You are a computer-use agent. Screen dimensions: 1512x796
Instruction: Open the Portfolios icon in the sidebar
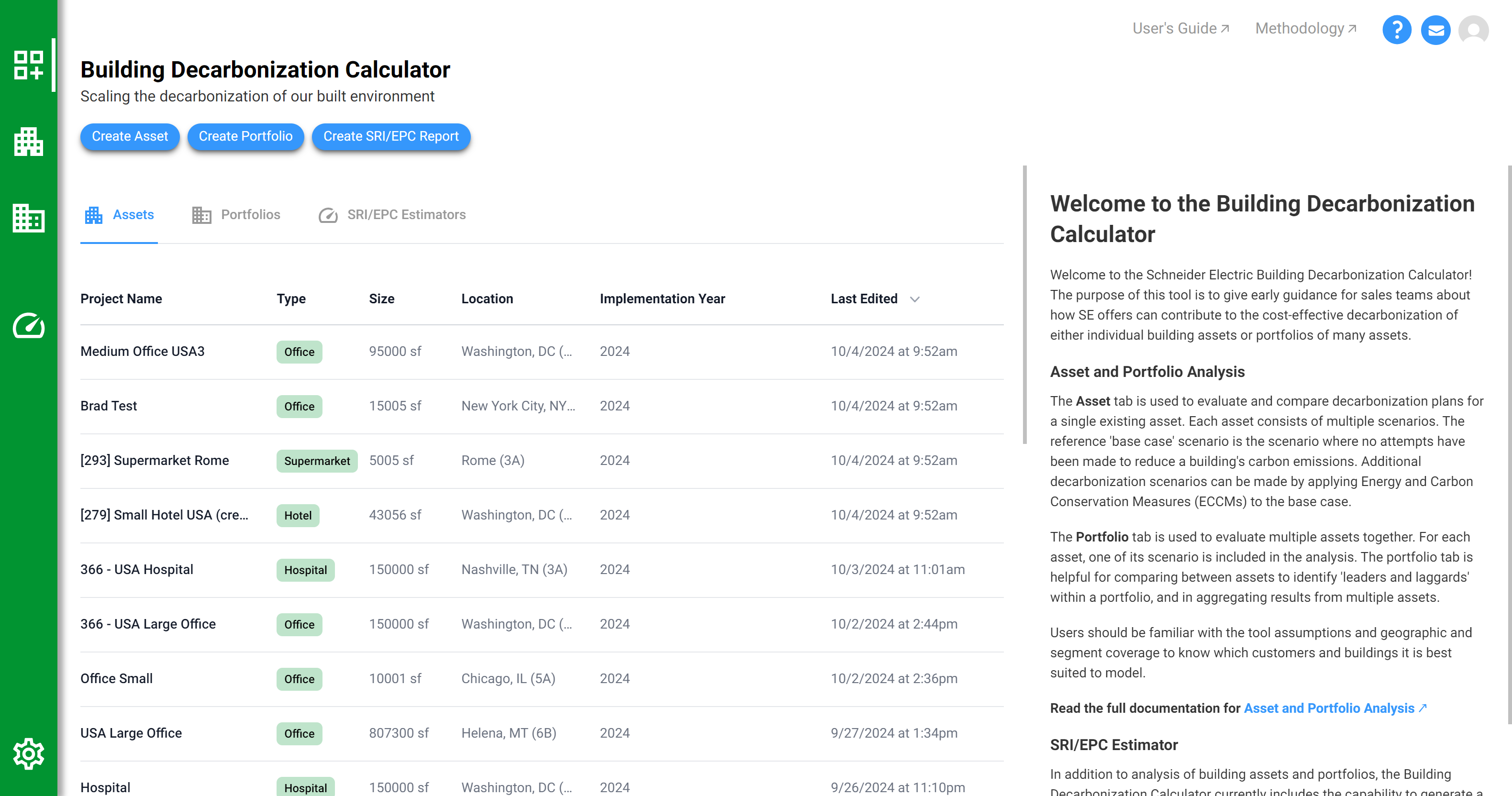tap(28, 219)
